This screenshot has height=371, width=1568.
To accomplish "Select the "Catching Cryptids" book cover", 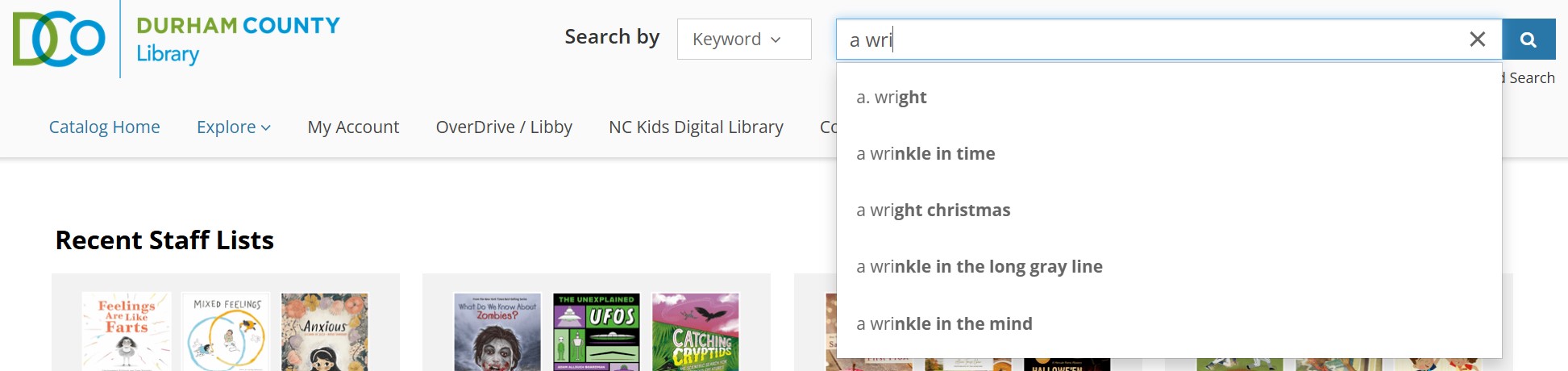I will [695, 331].
